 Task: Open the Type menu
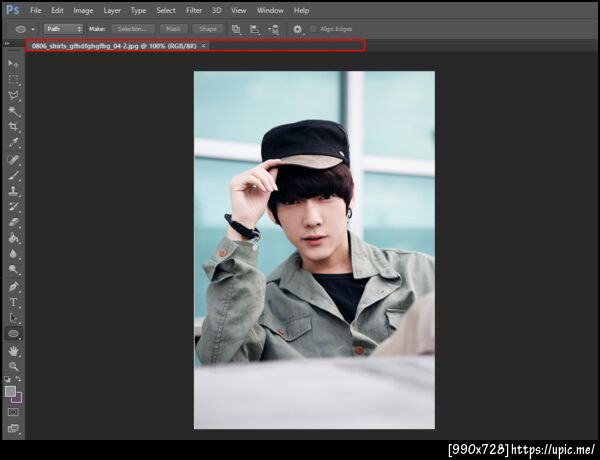tap(138, 11)
